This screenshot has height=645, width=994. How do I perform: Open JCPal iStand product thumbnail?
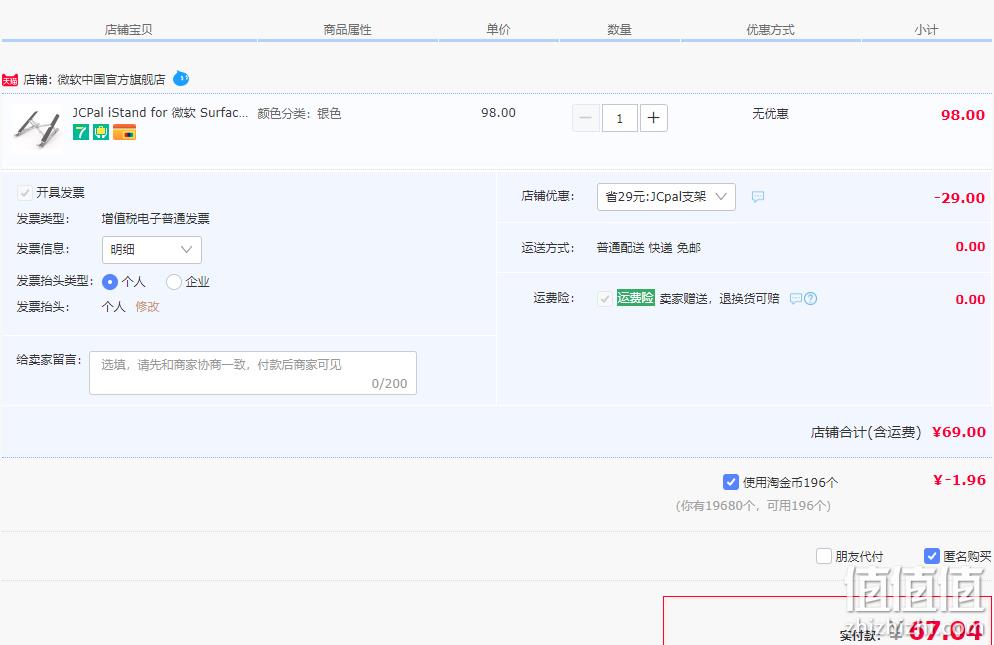(37, 129)
